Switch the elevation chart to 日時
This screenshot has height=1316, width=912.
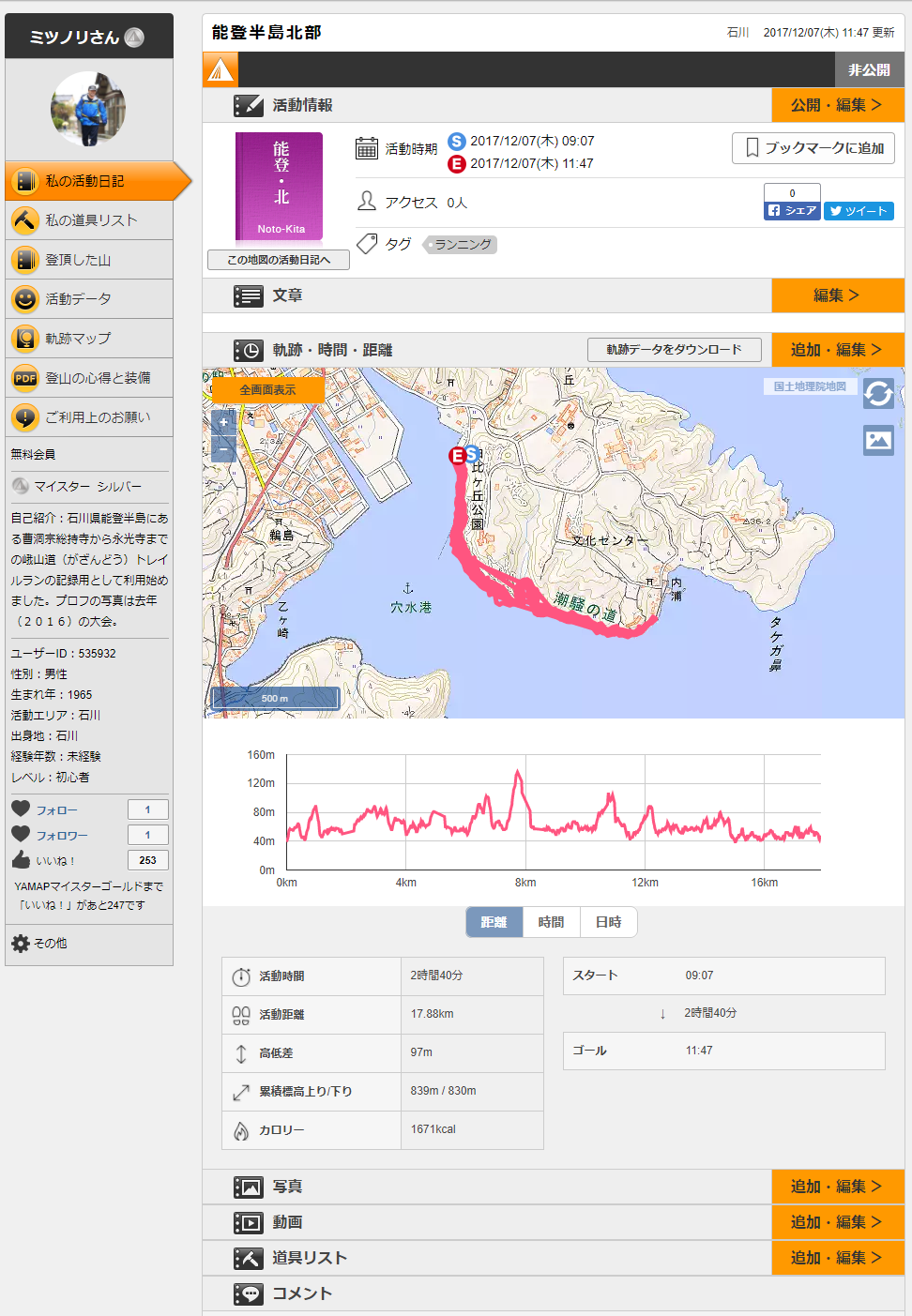(608, 922)
